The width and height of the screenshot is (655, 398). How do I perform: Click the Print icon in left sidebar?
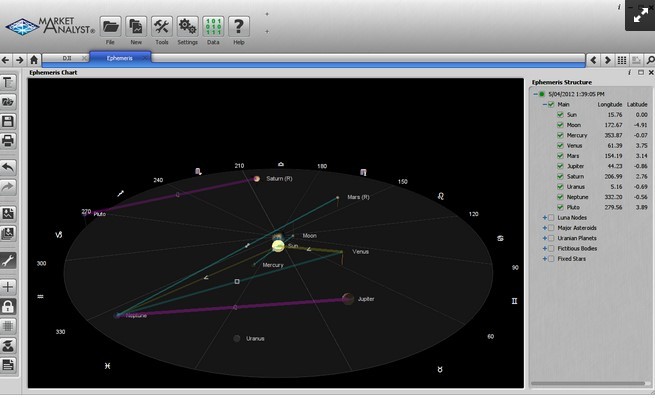pos(8,140)
